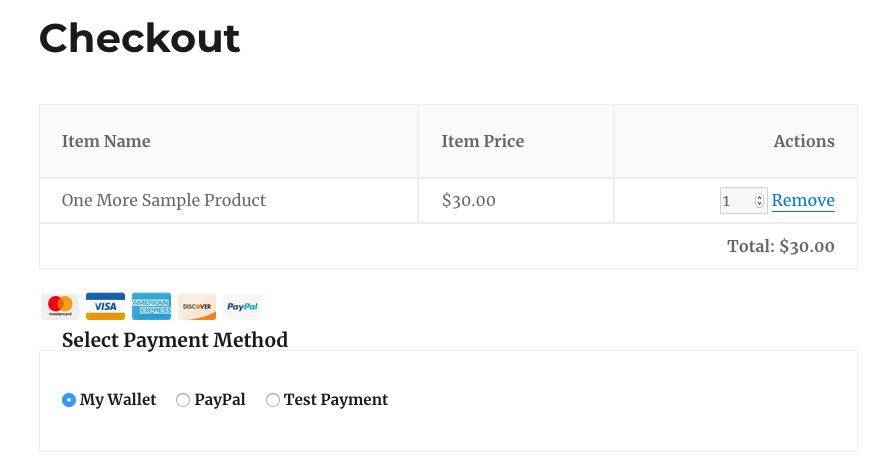The width and height of the screenshot is (882, 471).
Task: Remove One More Sample Product from cart
Action: pyautogui.click(x=803, y=200)
